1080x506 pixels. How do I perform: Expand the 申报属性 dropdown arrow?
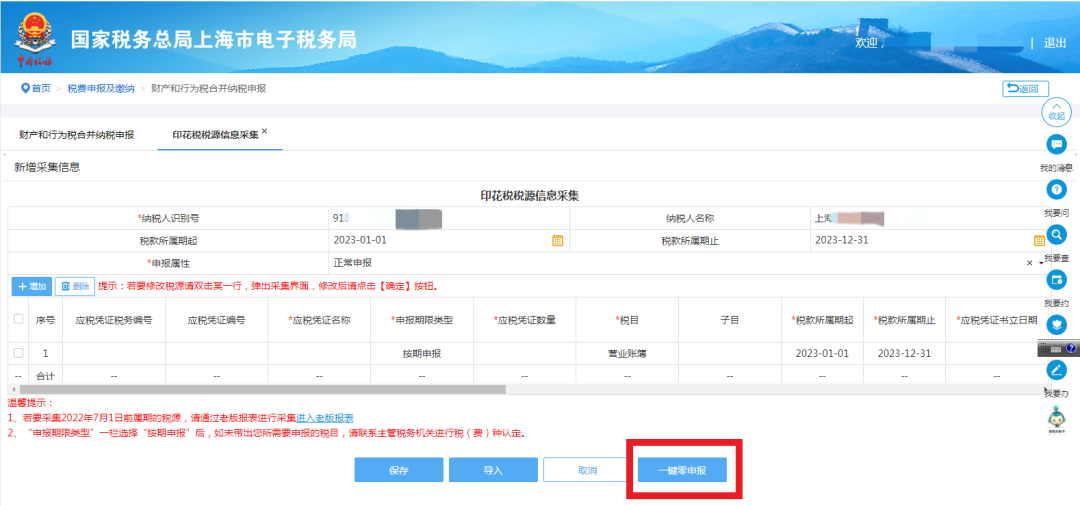click(x=1041, y=263)
